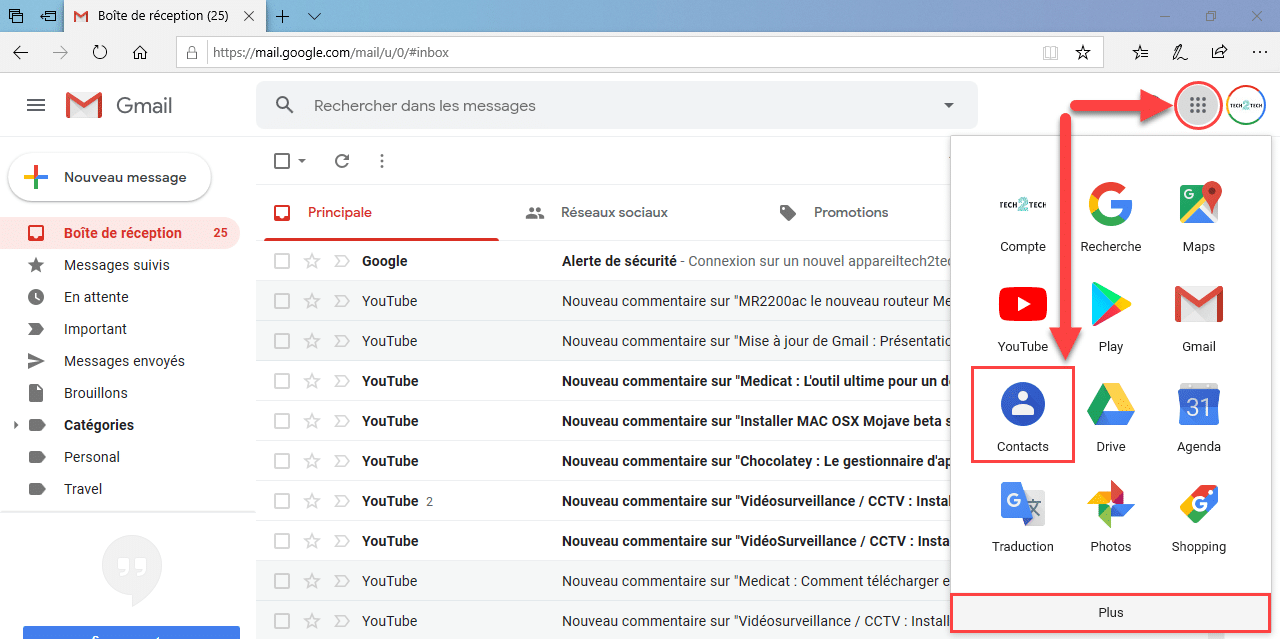Open Agenda calendar app
This screenshot has width=1280, height=639.
1199,415
